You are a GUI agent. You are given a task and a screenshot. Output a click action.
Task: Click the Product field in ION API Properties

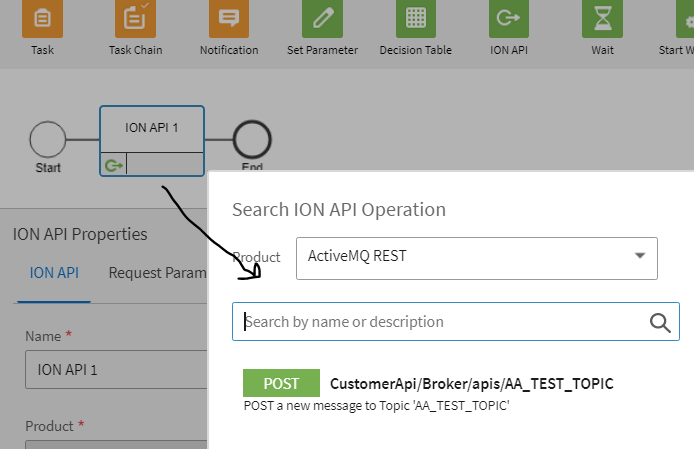pyautogui.click(x=116, y=445)
